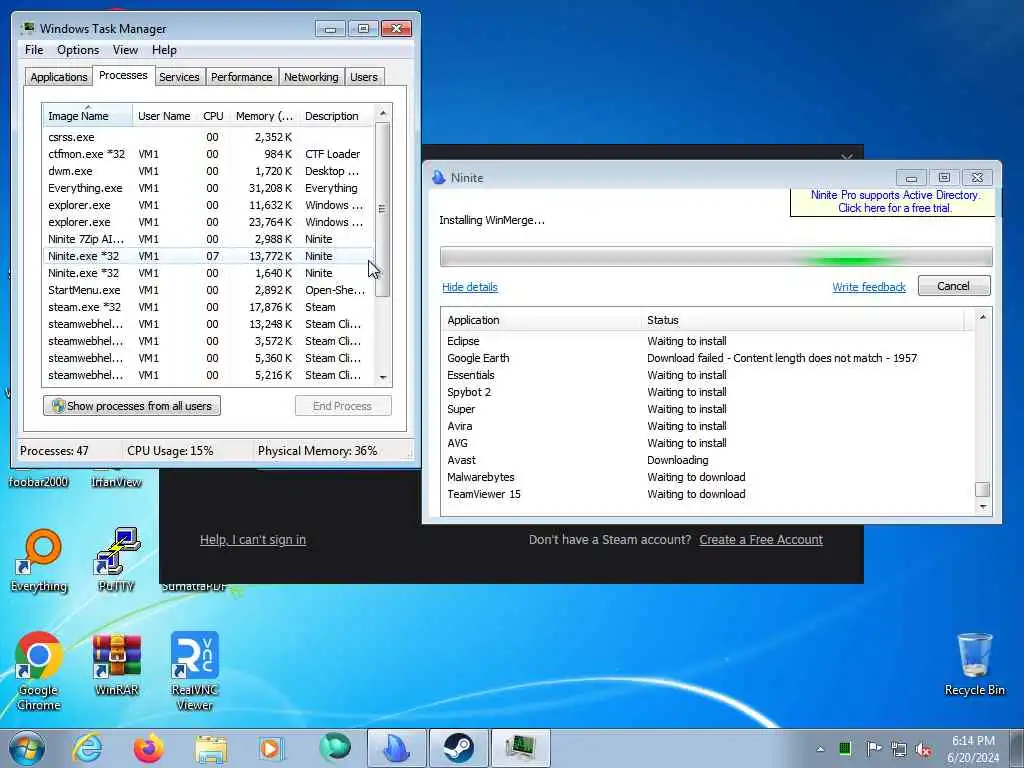Select the dwm.exe process row

(208, 171)
